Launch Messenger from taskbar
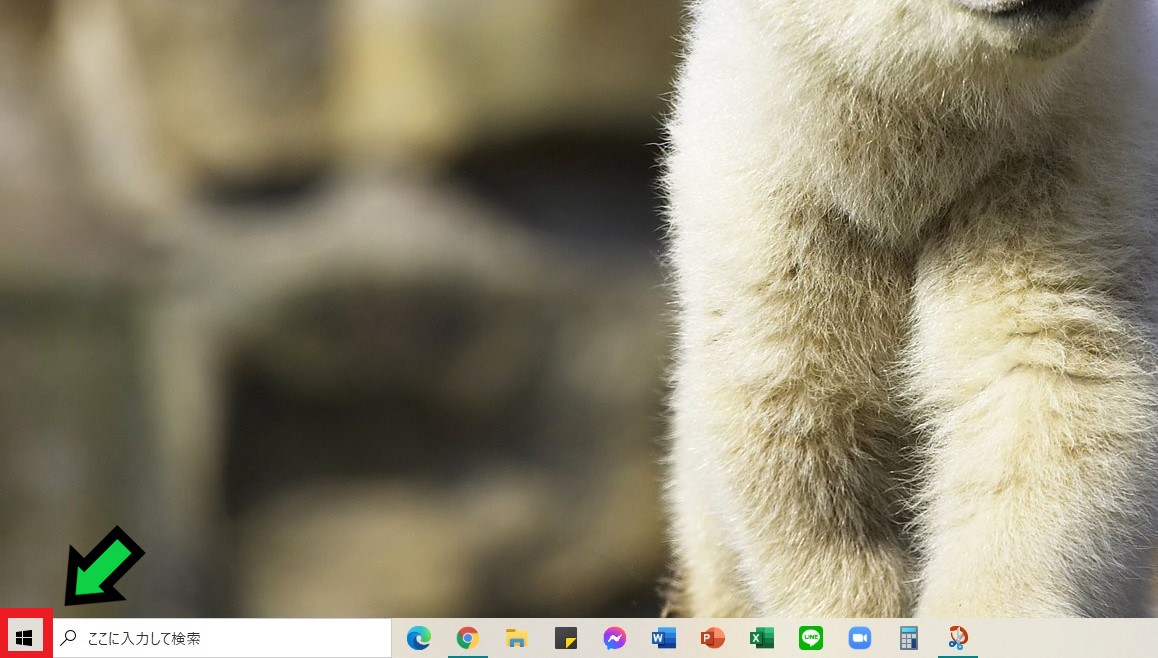 pos(614,637)
